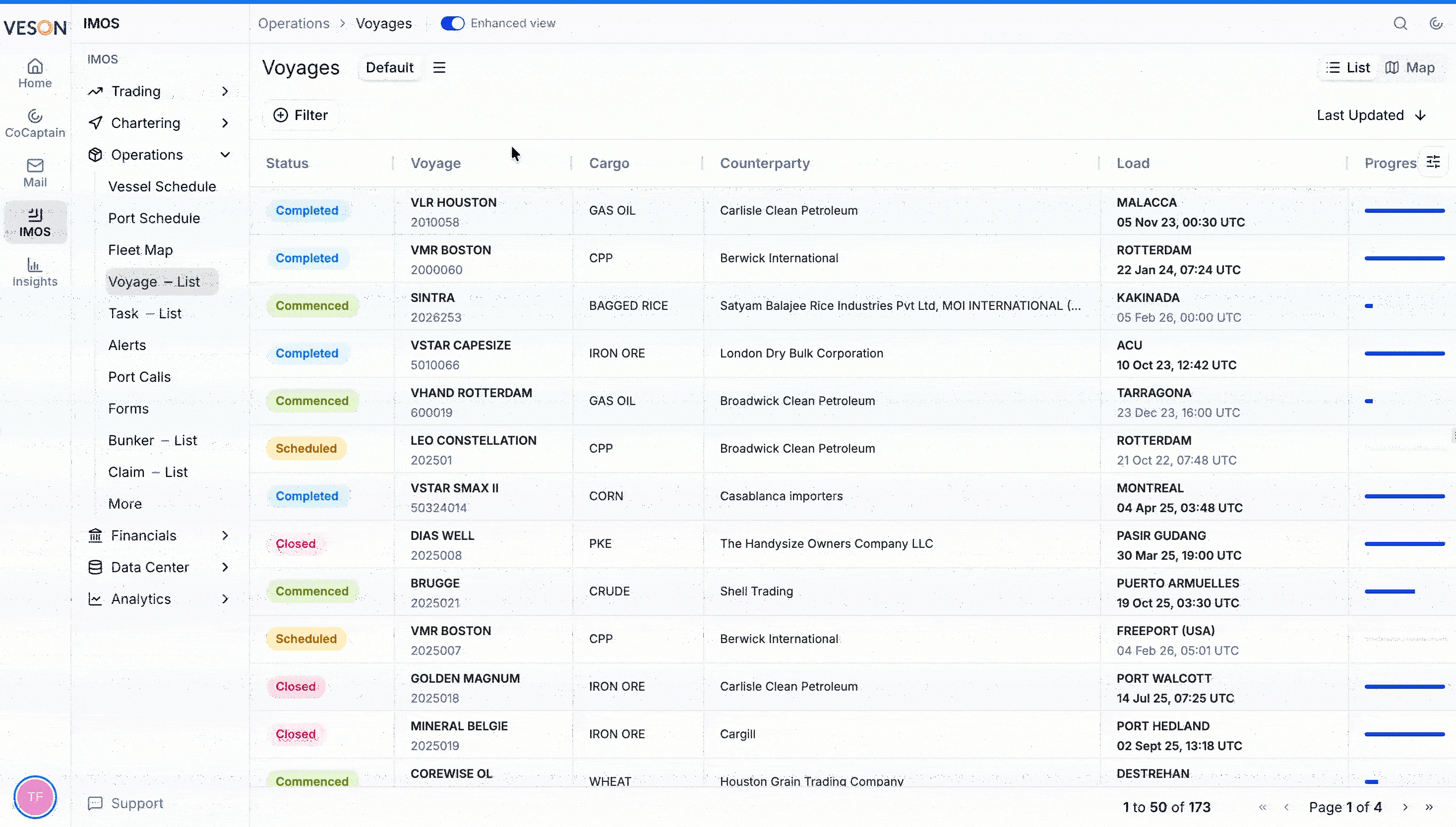
Task: Open Alerts in the sidebar
Action: point(126,346)
